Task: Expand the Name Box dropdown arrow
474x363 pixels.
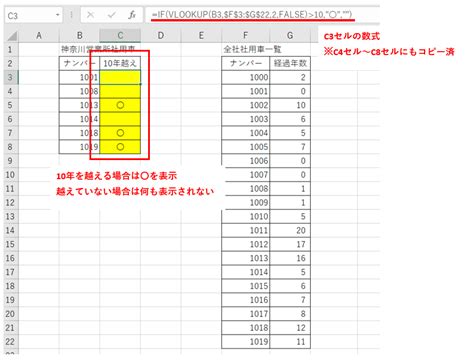Action: [58, 15]
